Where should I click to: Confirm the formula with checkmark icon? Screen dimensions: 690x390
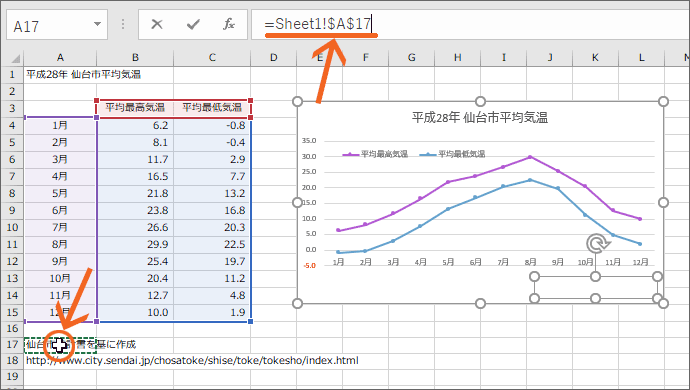(x=193, y=24)
